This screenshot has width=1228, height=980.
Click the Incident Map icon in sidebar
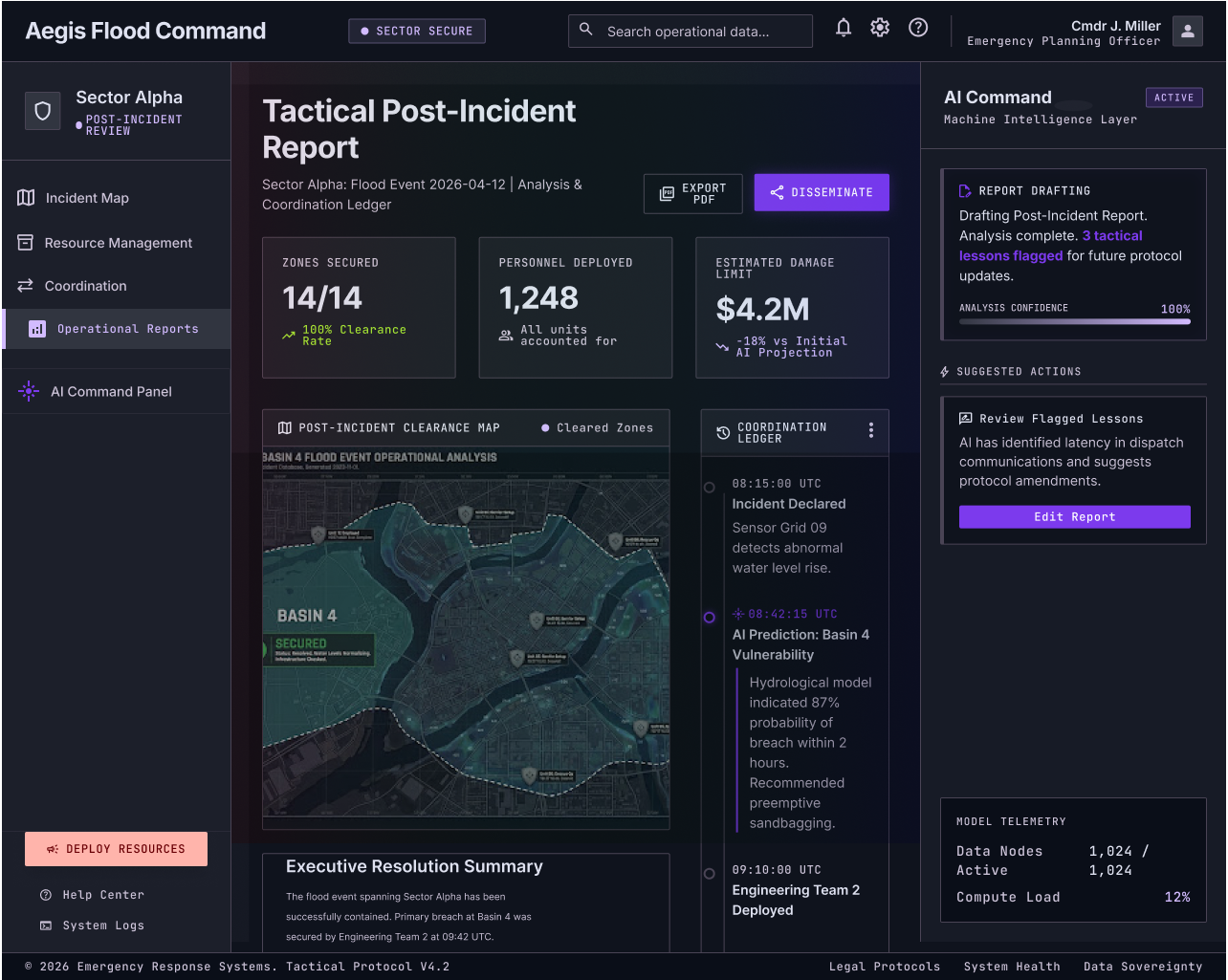click(x=26, y=198)
